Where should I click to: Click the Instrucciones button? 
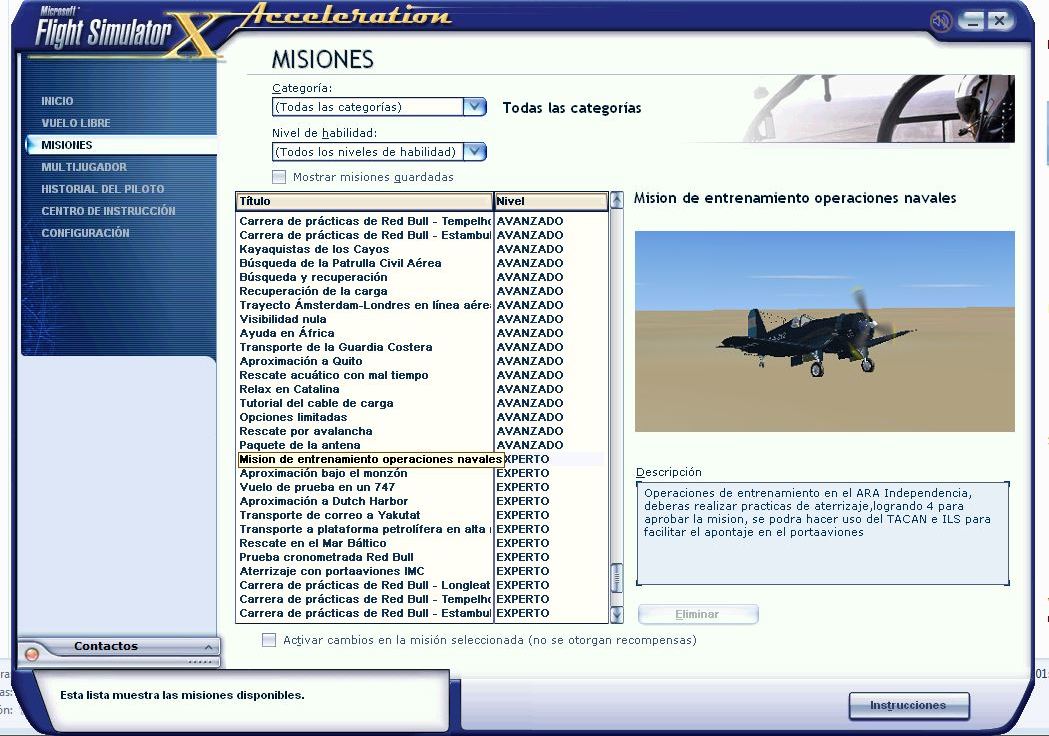coord(909,705)
